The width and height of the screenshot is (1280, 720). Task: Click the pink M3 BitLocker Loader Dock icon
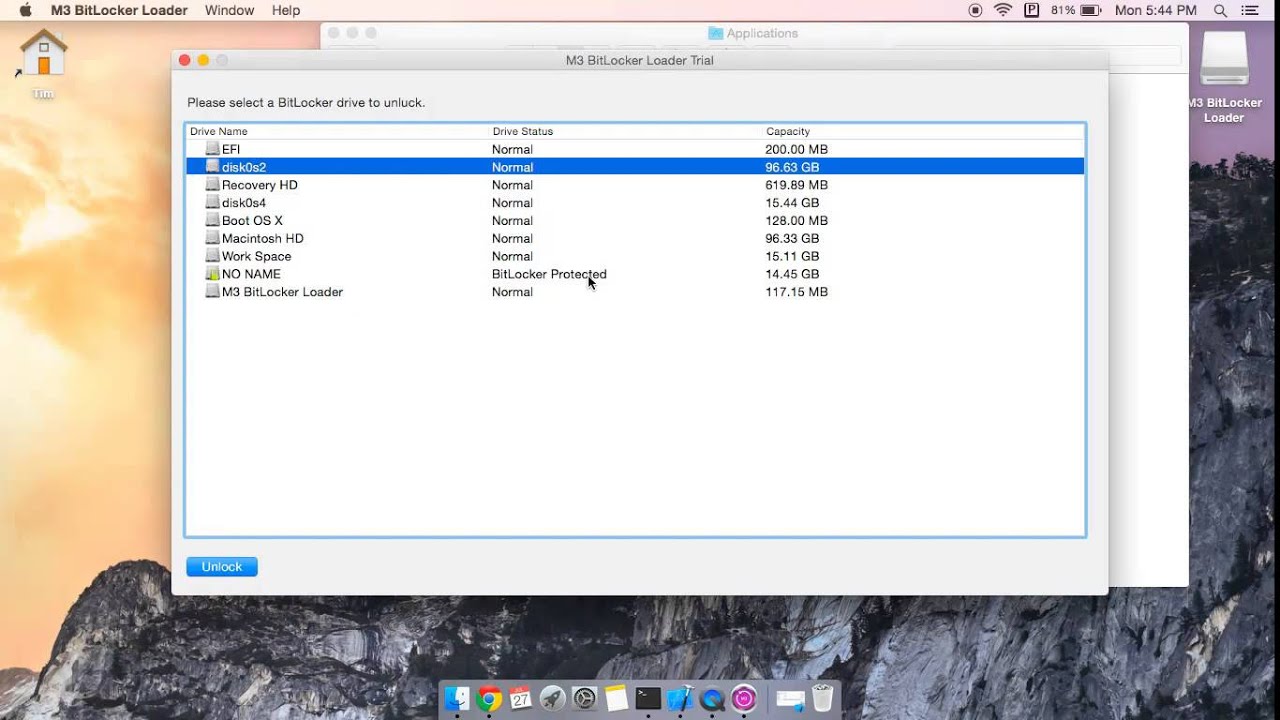click(x=744, y=698)
